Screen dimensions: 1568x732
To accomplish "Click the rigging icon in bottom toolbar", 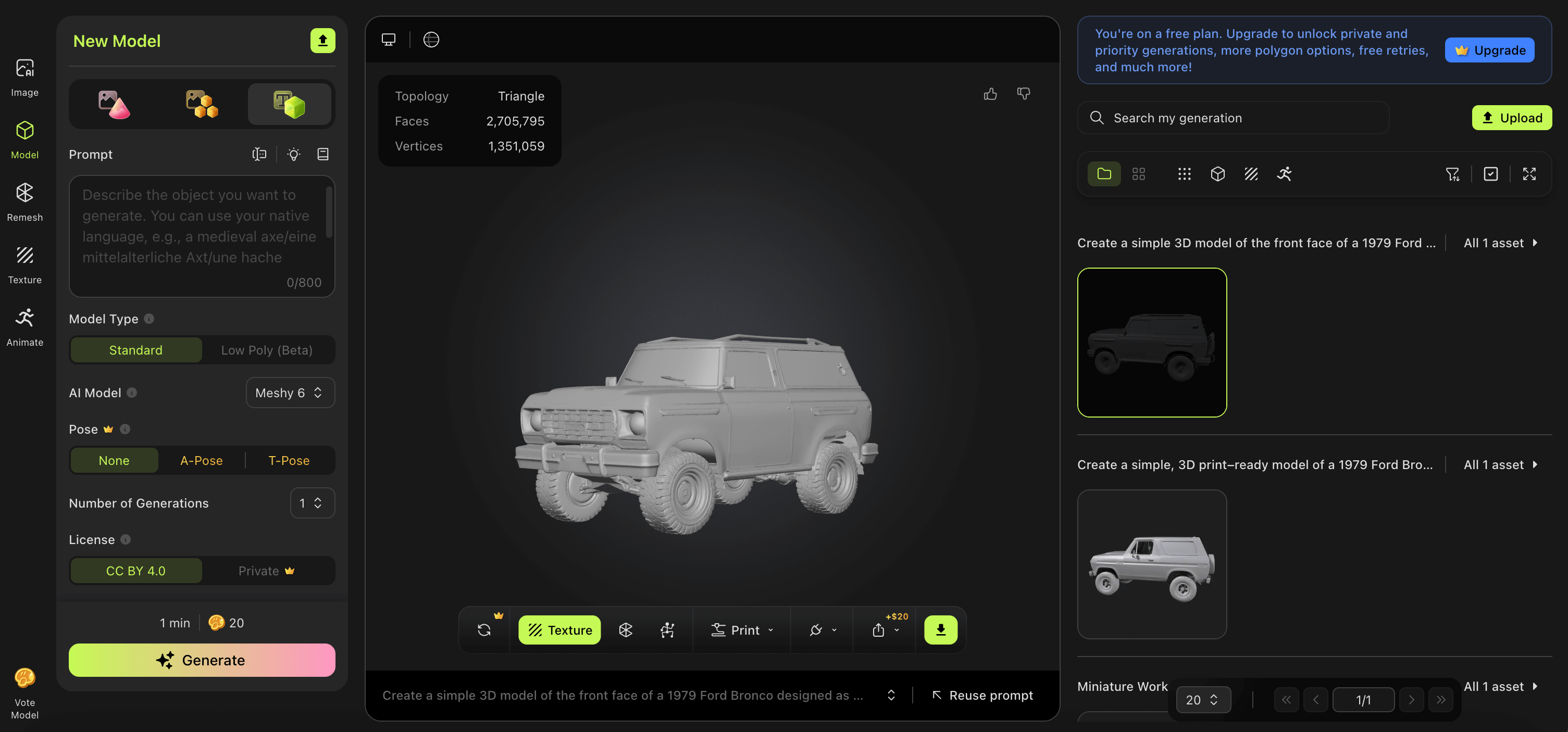I will click(667, 630).
